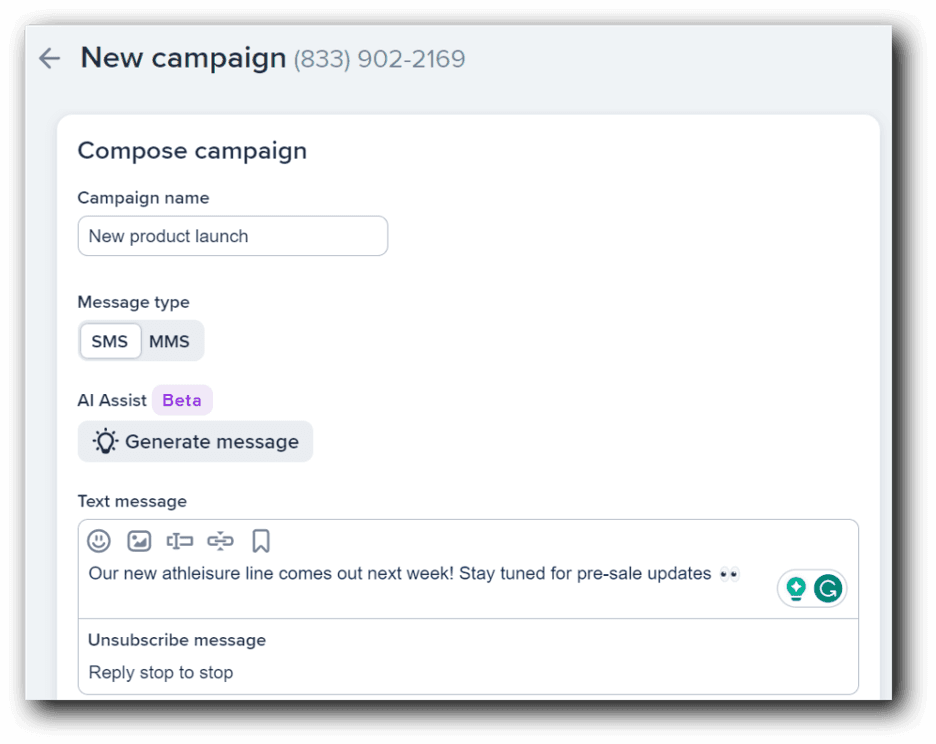Click the AI Assist Beta badge
This screenshot has width=936, height=744.
tap(182, 400)
